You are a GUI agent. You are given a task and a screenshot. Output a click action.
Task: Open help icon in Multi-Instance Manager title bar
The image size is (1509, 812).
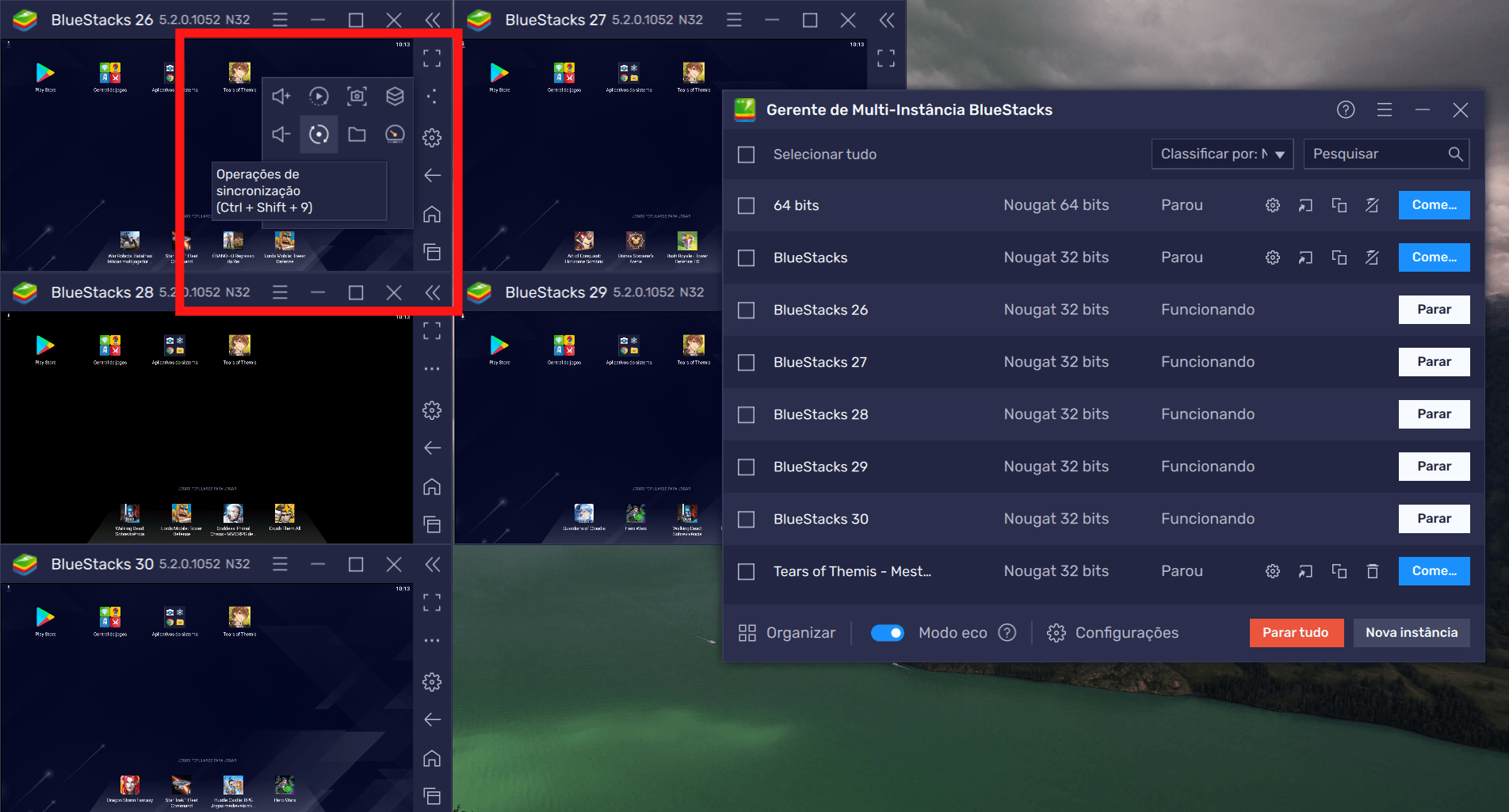(1346, 110)
